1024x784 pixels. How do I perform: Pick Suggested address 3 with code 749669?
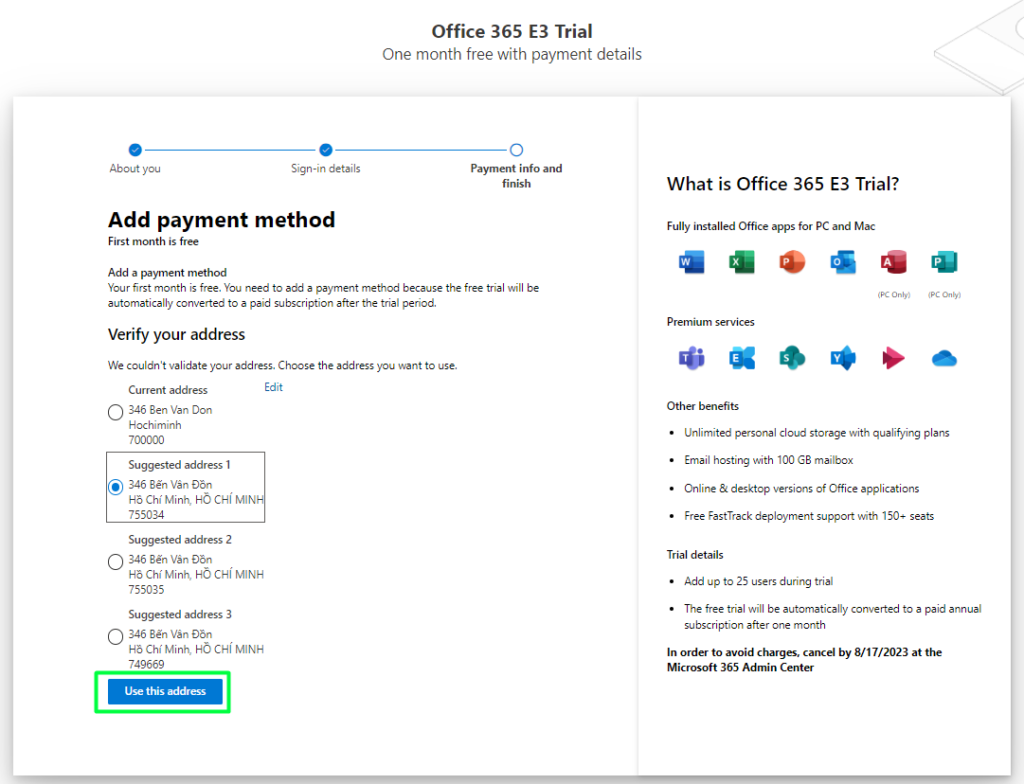coord(116,637)
